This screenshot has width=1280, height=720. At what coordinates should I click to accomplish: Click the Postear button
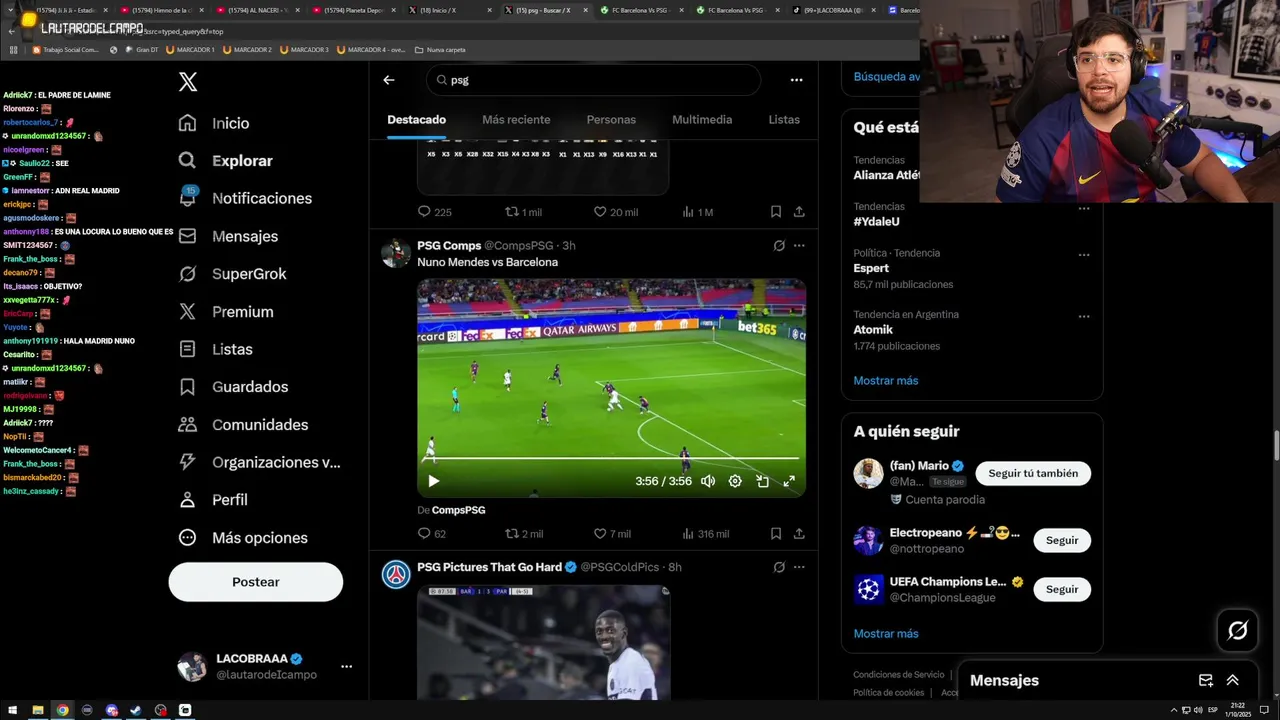coord(256,582)
